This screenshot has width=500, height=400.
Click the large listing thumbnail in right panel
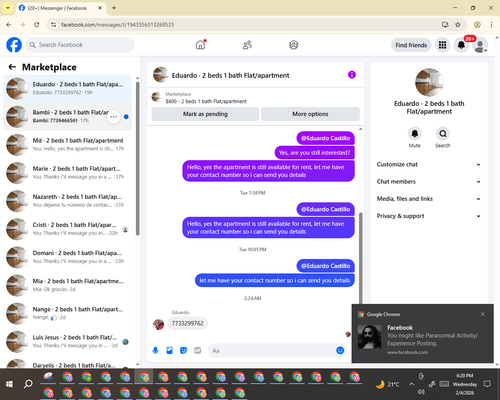click(429, 82)
